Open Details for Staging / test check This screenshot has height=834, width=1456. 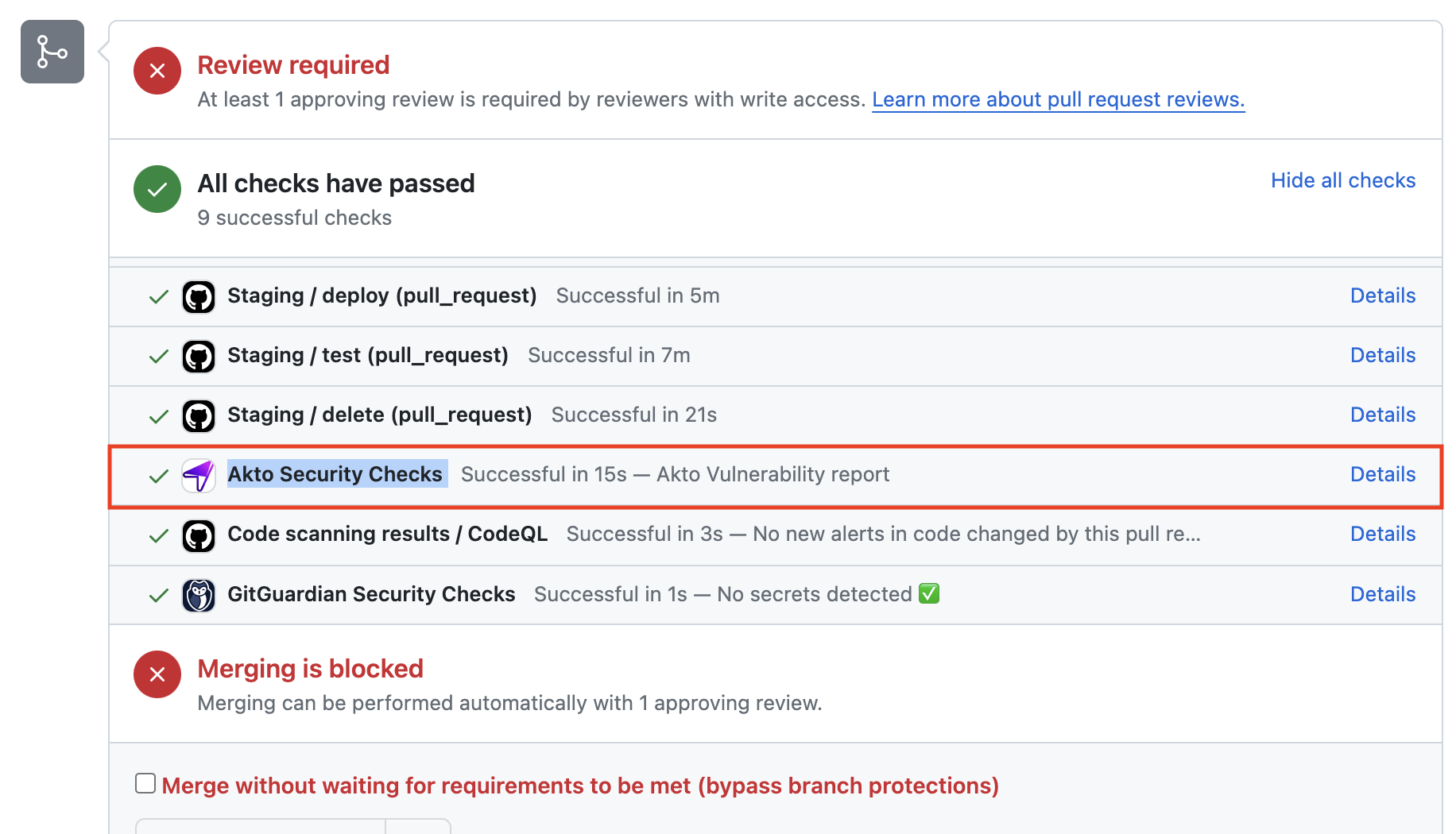click(1382, 355)
